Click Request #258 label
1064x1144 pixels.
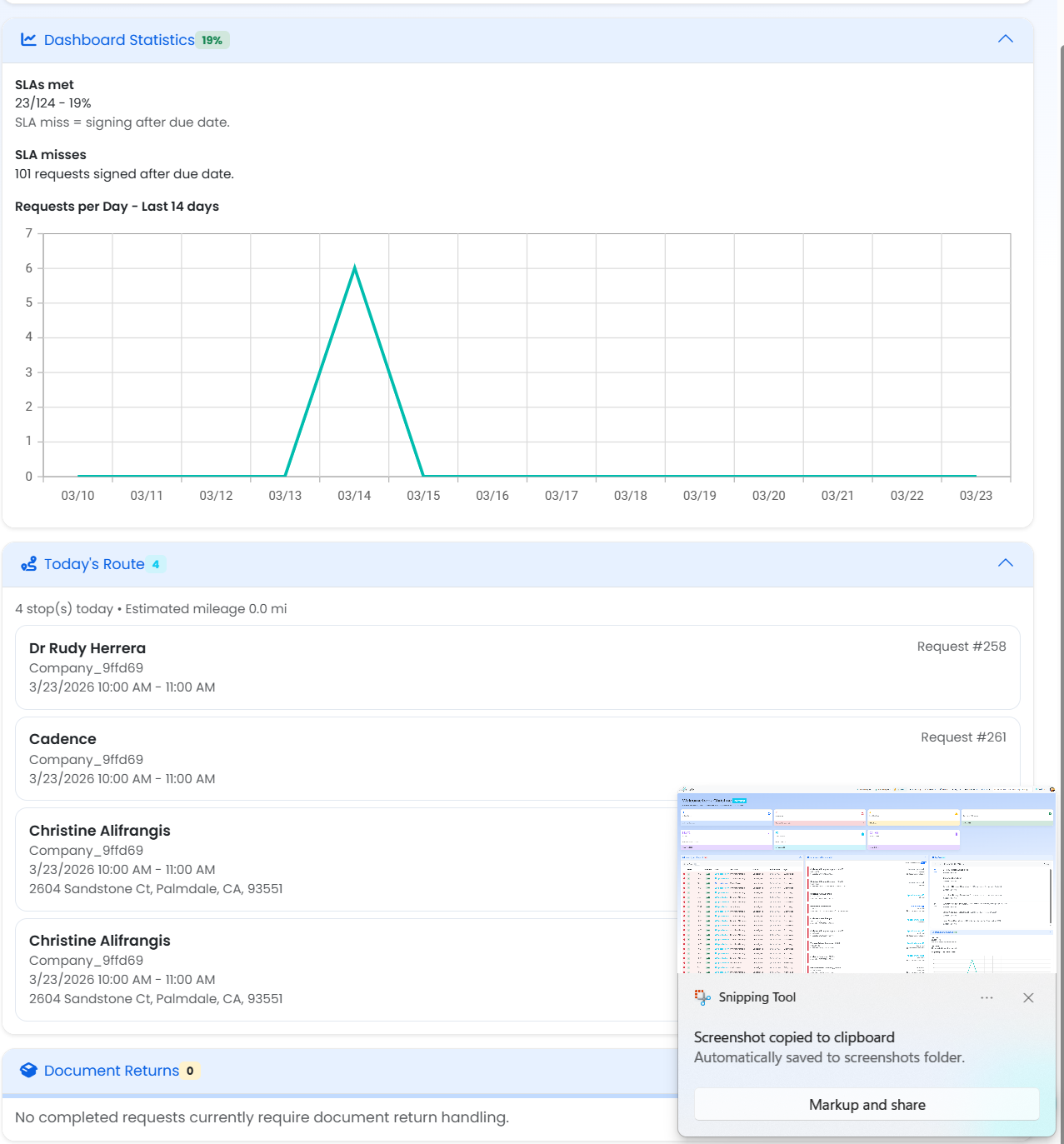click(x=962, y=647)
